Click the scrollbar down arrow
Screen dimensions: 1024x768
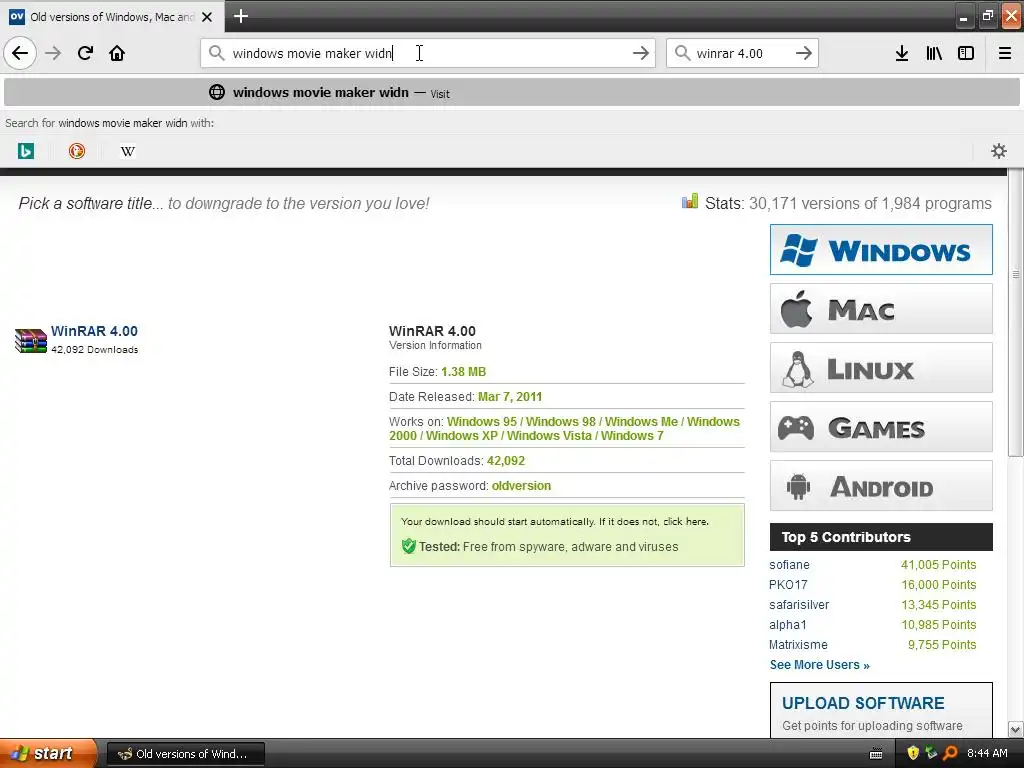pyautogui.click(x=1016, y=729)
